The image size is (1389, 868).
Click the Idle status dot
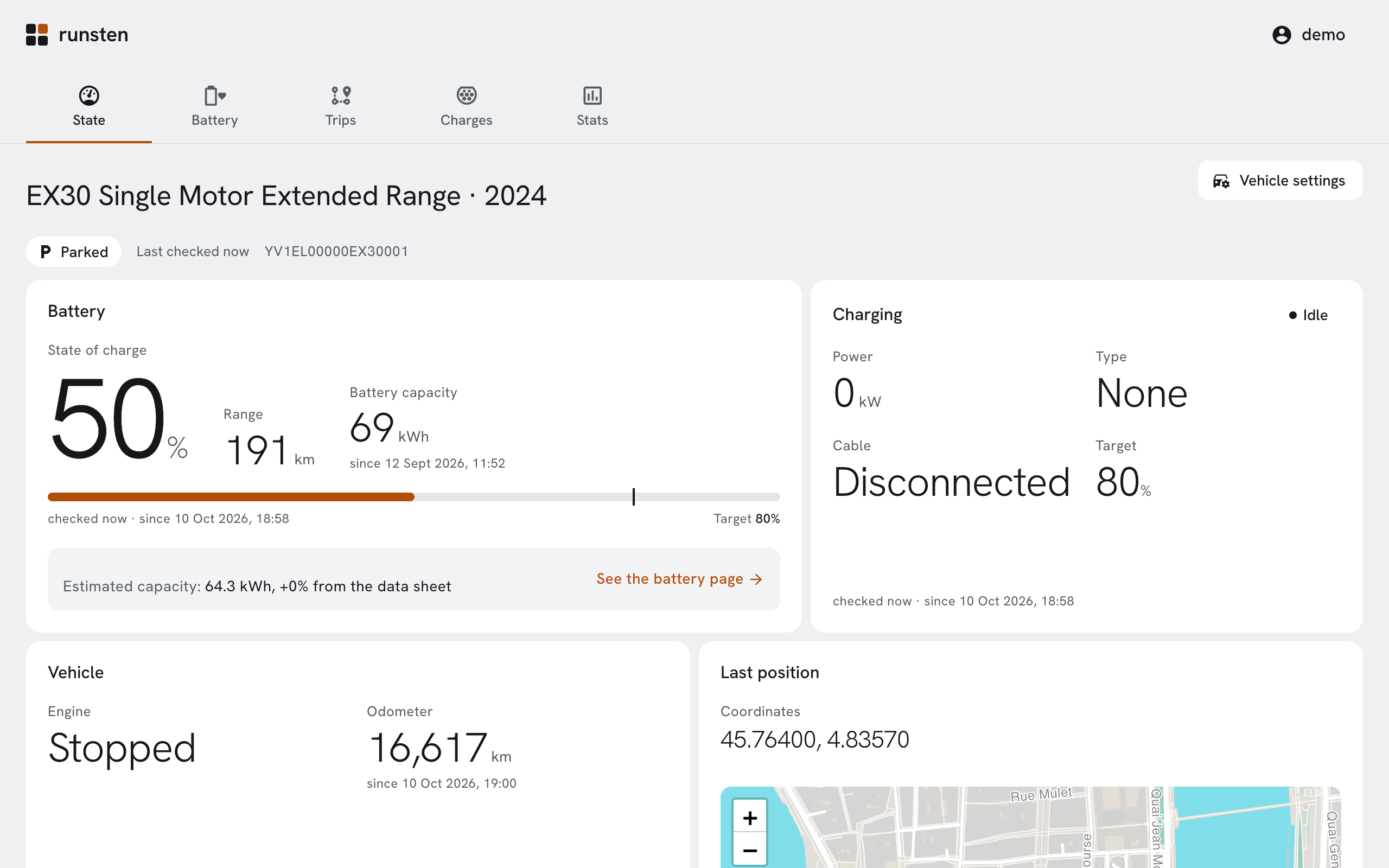point(1292,315)
